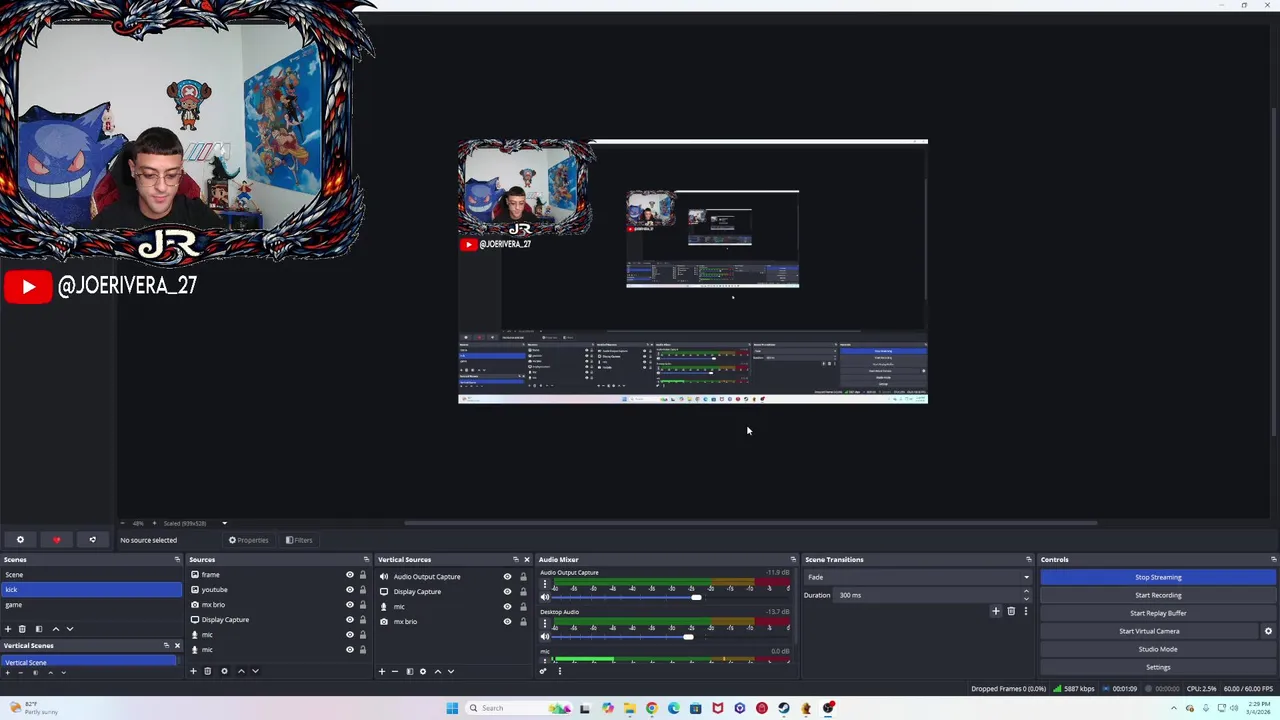Move source down in Sources panel
Image resolution: width=1280 pixels, height=720 pixels.
[255, 671]
